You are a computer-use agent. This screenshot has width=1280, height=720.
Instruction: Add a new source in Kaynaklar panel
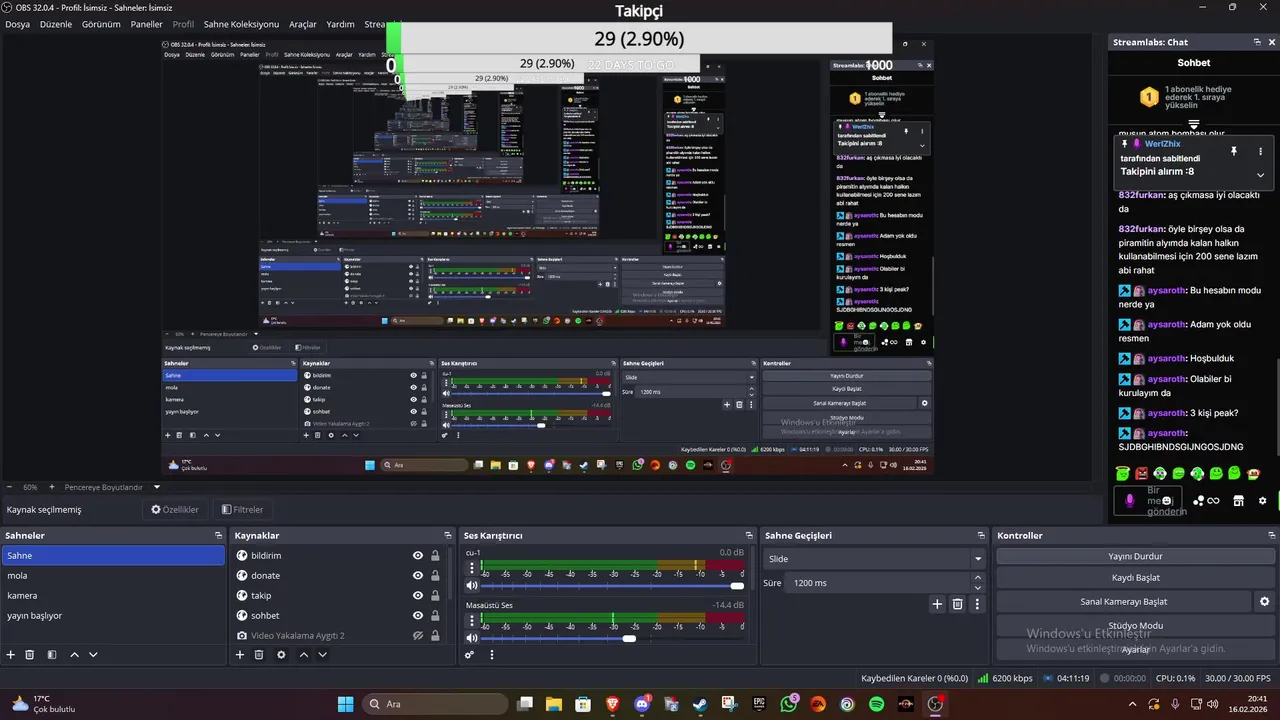click(240, 655)
